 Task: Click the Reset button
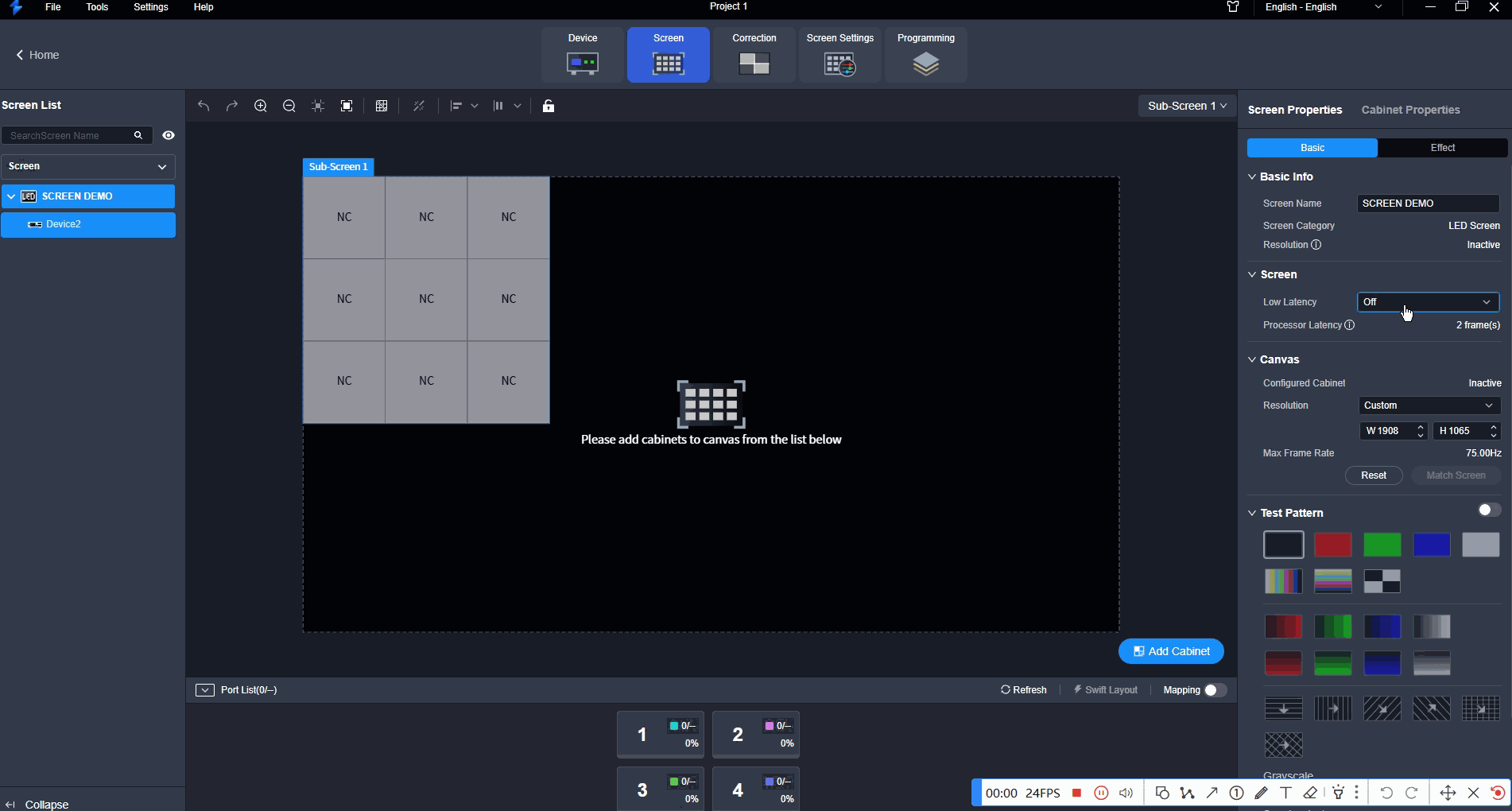click(1374, 475)
